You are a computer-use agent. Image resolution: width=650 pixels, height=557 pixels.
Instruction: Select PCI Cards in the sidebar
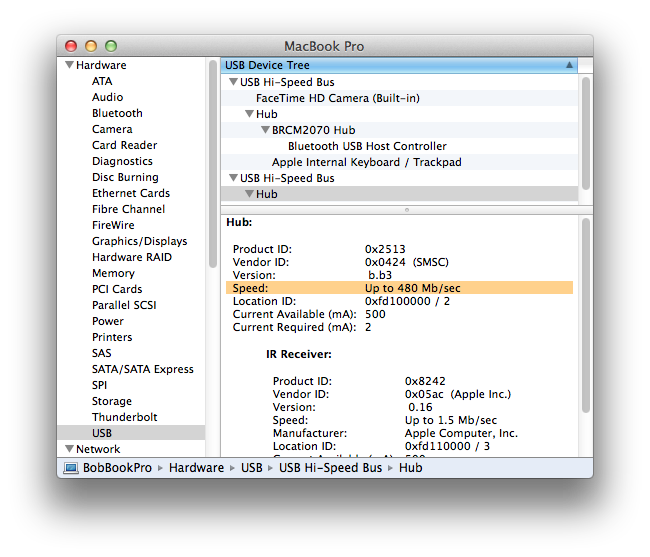coord(117,289)
